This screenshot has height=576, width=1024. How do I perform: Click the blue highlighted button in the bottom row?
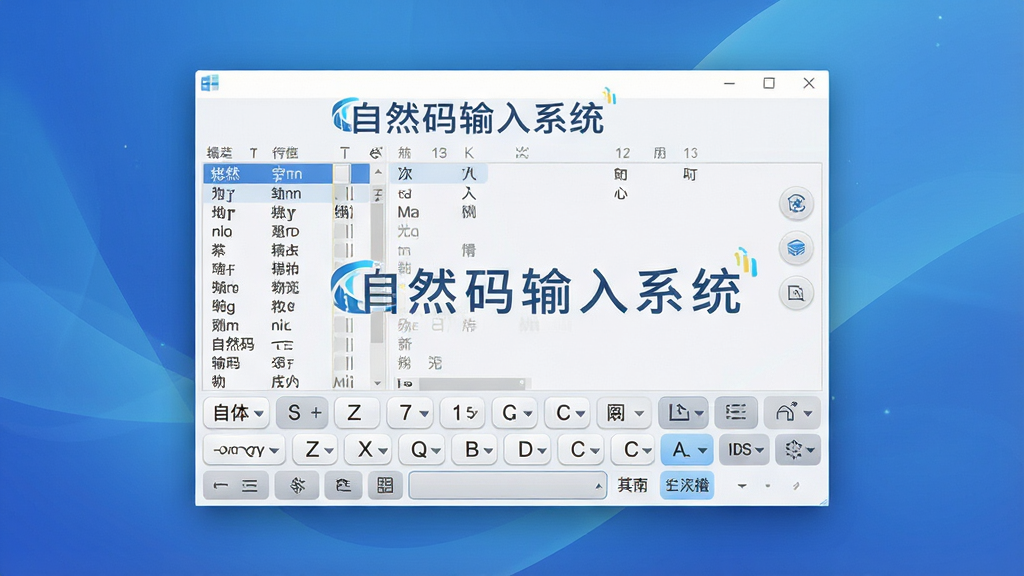[x=686, y=485]
